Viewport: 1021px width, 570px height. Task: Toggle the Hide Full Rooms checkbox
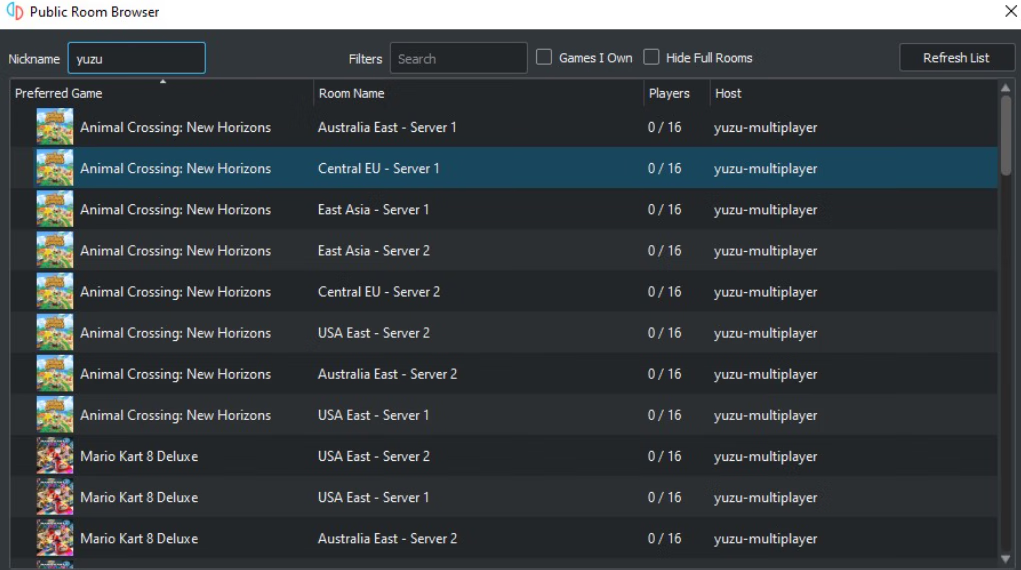(651, 57)
